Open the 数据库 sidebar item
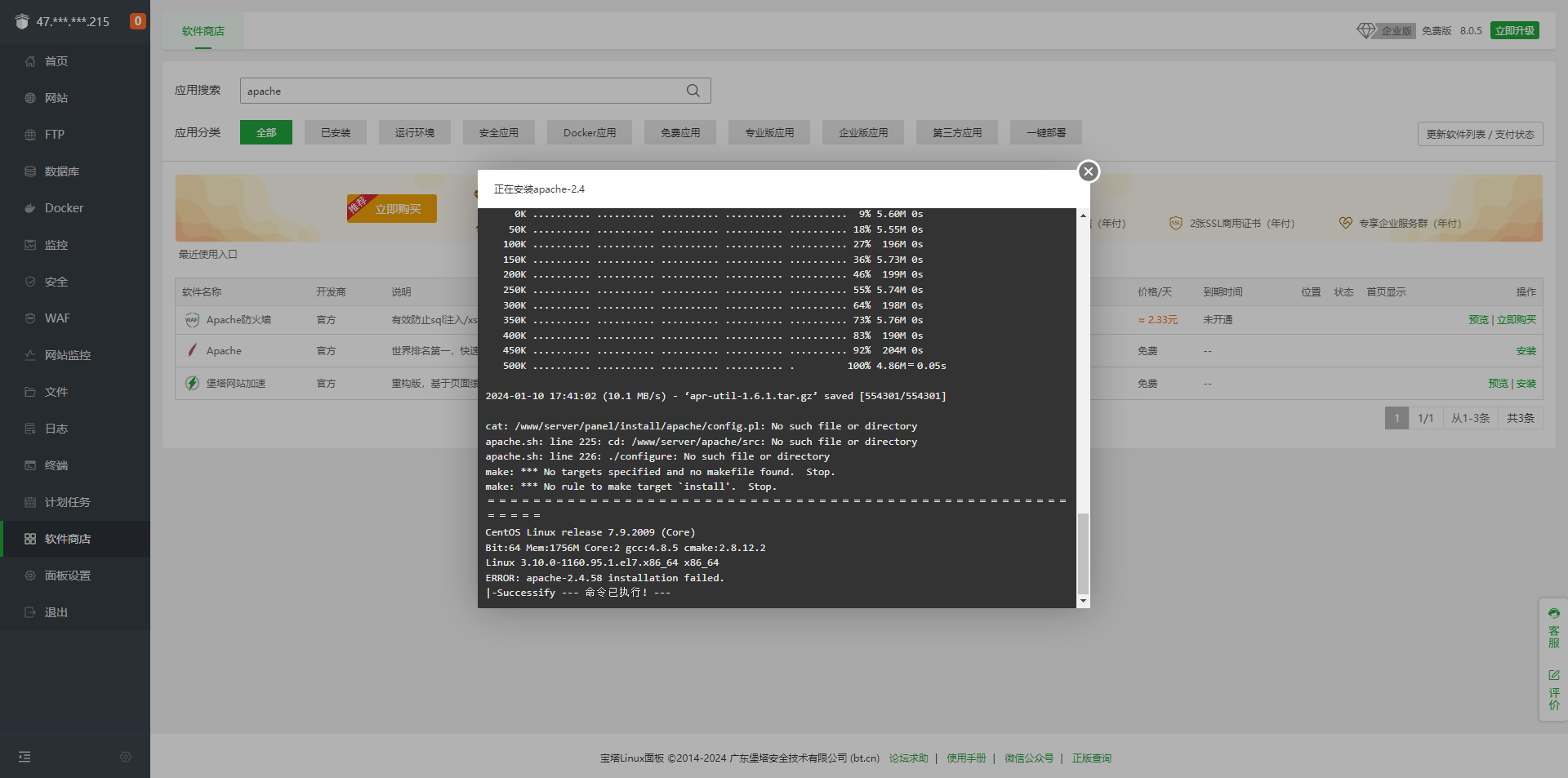The image size is (1568, 778). tap(75, 171)
